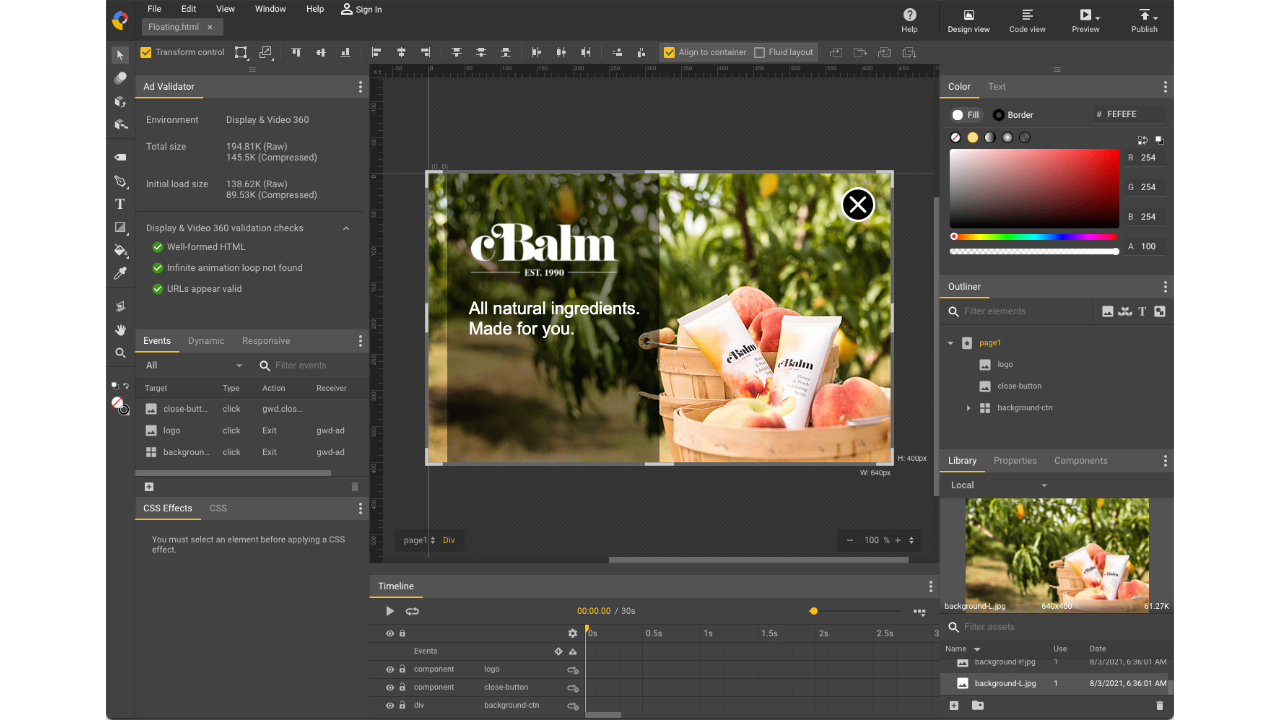Image resolution: width=1280 pixels, height=720 pixels.
Task: Open Timeline panel options menu
Action: (x=930, y=587)
